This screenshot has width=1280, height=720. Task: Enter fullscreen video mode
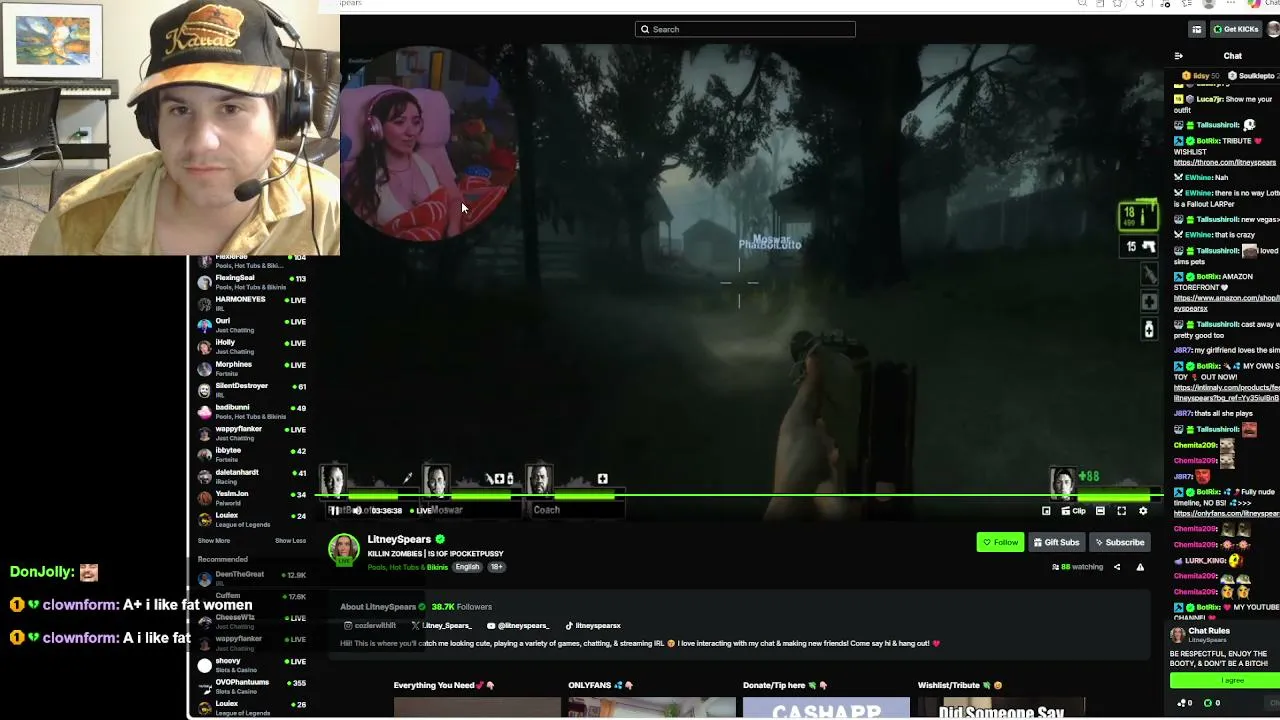click(1122, 511)
